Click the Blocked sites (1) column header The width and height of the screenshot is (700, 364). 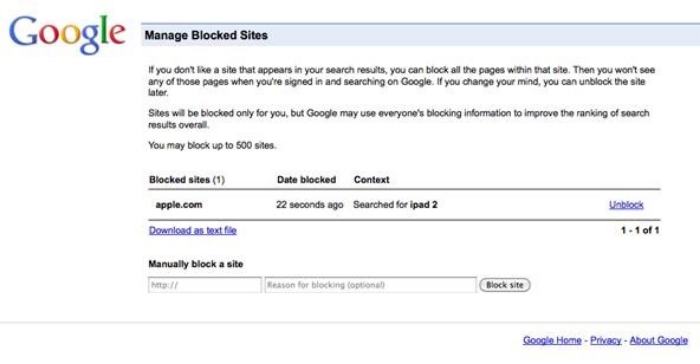187,180
